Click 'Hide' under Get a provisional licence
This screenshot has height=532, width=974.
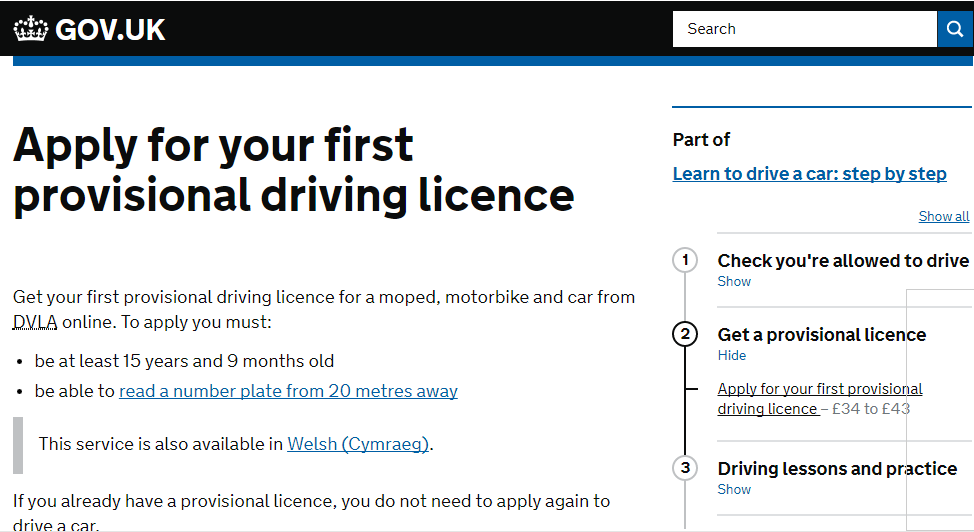tap(732, 356)
